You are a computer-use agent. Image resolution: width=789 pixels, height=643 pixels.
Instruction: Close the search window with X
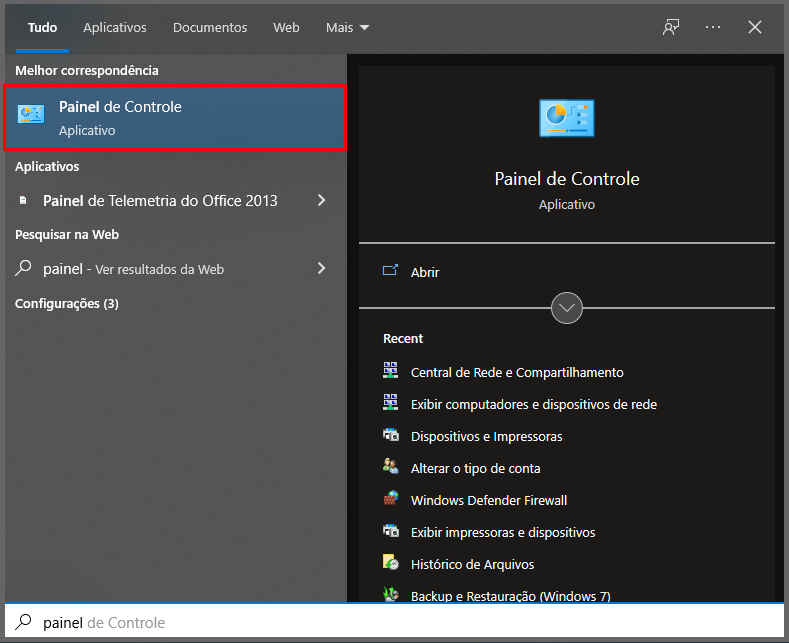755,27
